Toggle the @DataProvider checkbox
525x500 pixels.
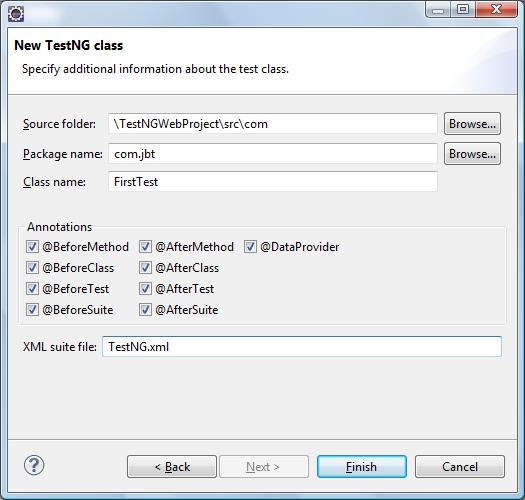click(250, 247)
